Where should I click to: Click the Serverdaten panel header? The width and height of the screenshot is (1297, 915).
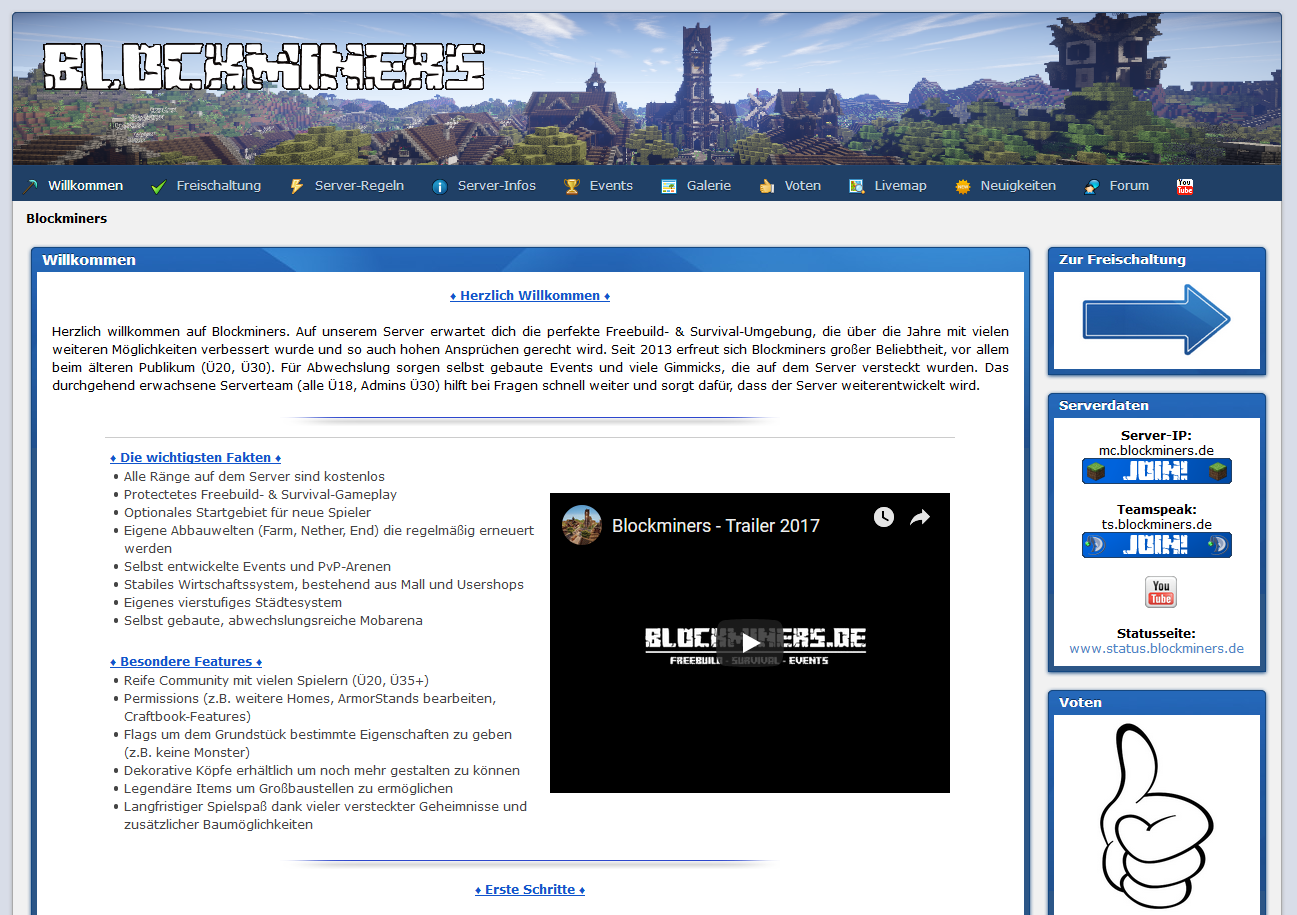coord(1157,405)
